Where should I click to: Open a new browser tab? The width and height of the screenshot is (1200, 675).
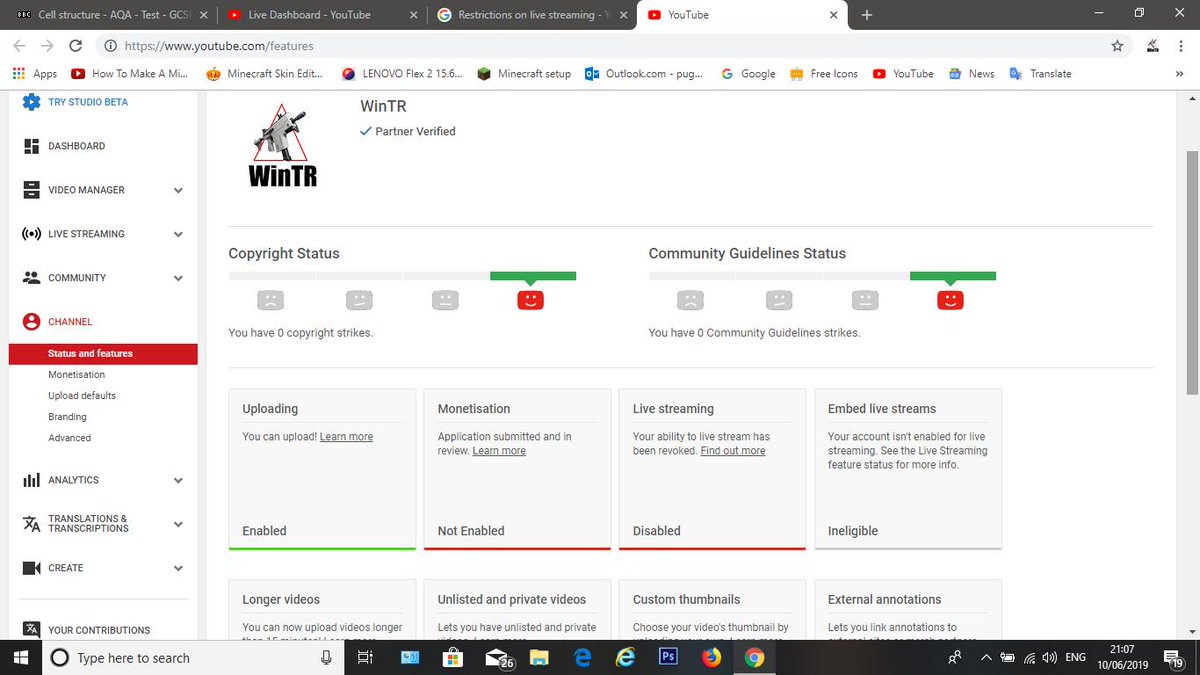point(866,15)
